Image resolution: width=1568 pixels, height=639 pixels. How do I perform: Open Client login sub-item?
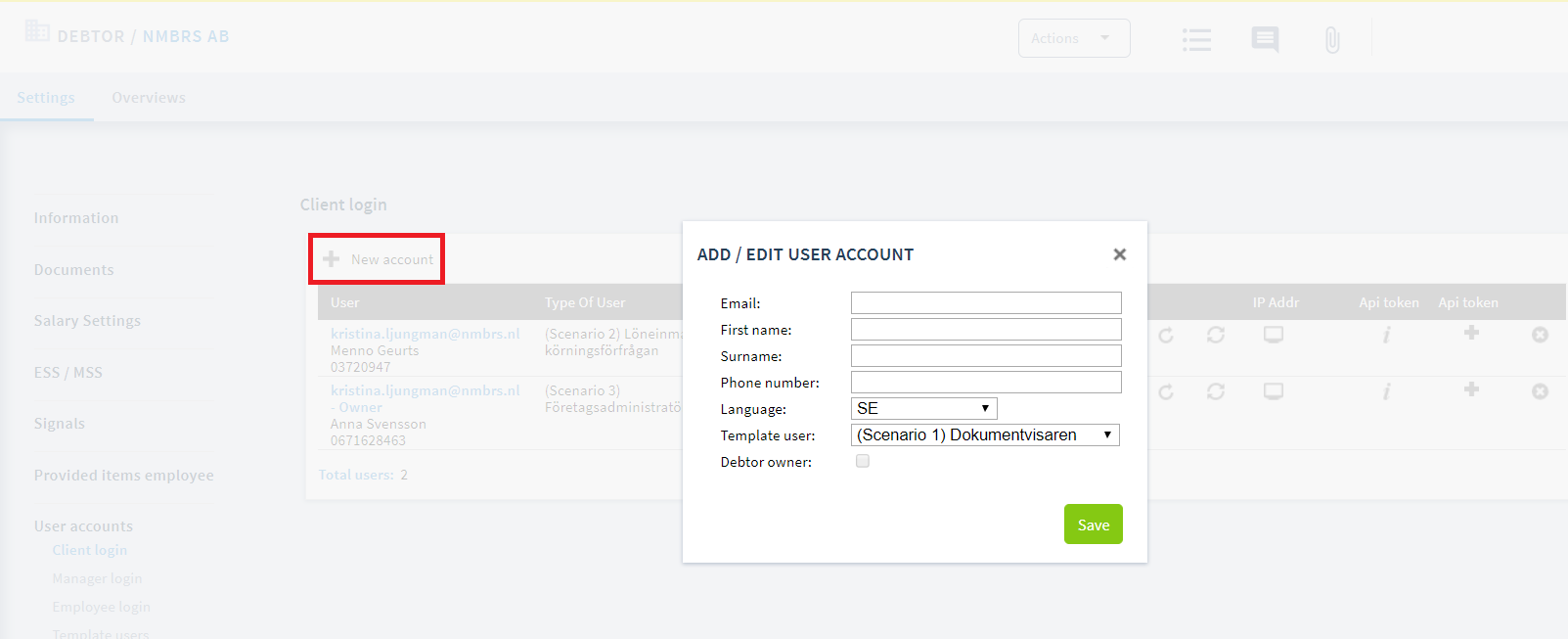(90, 550)
